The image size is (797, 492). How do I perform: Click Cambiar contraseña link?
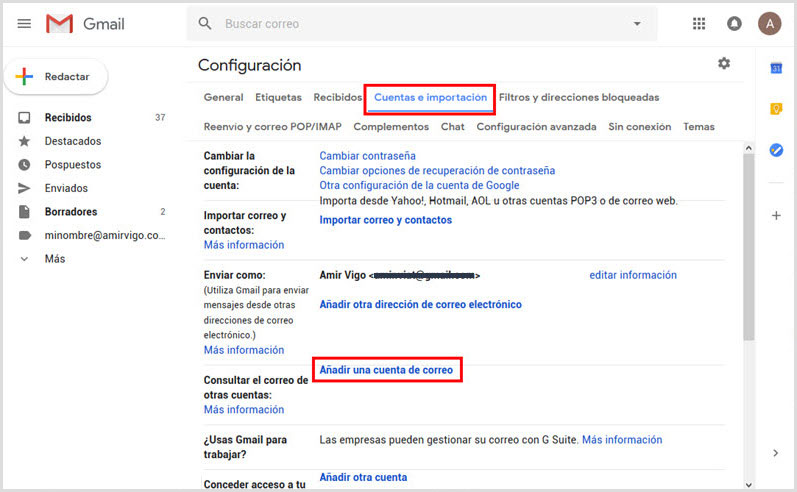pos(367,156)
